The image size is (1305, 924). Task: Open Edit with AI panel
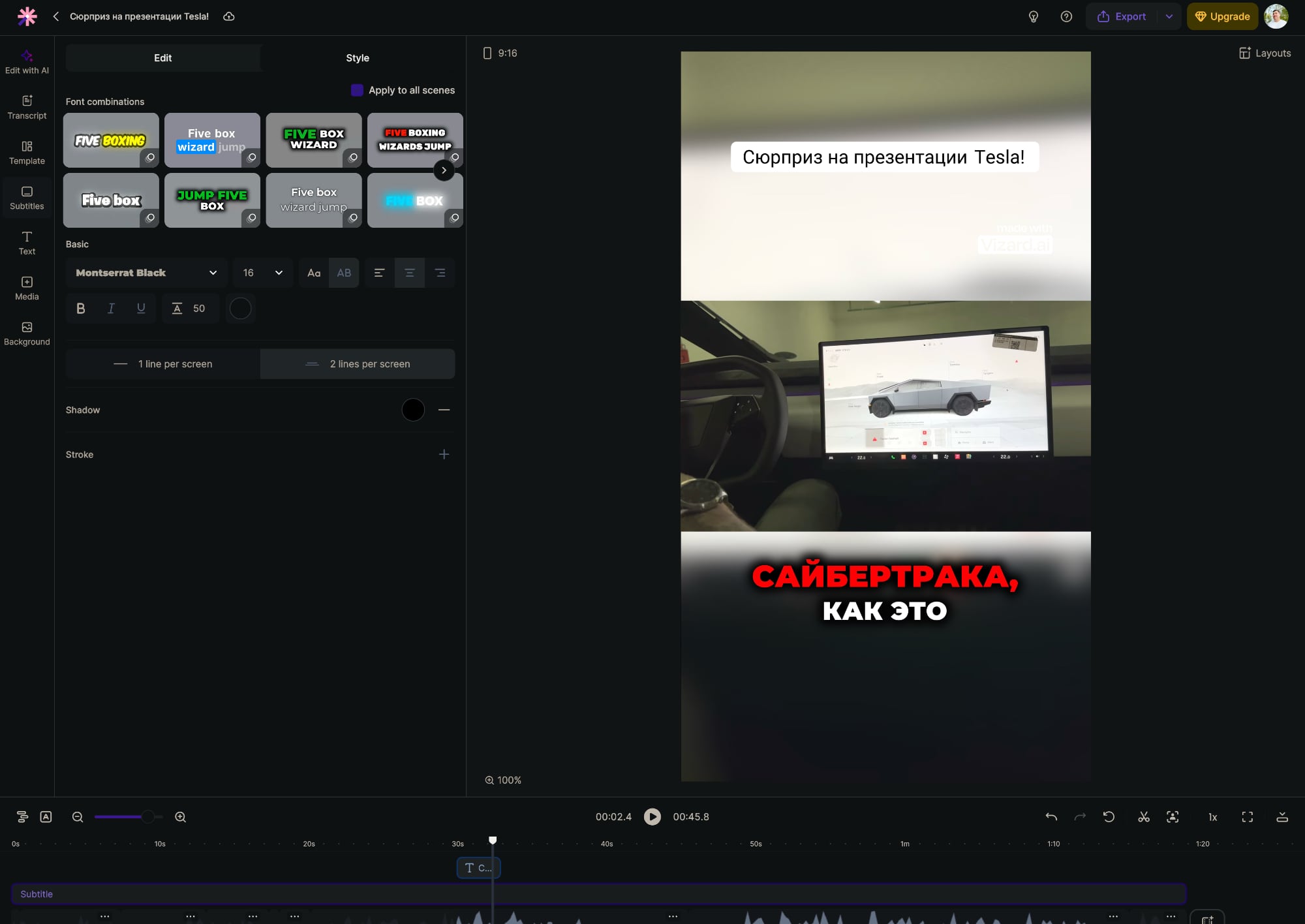click(27, 62)
